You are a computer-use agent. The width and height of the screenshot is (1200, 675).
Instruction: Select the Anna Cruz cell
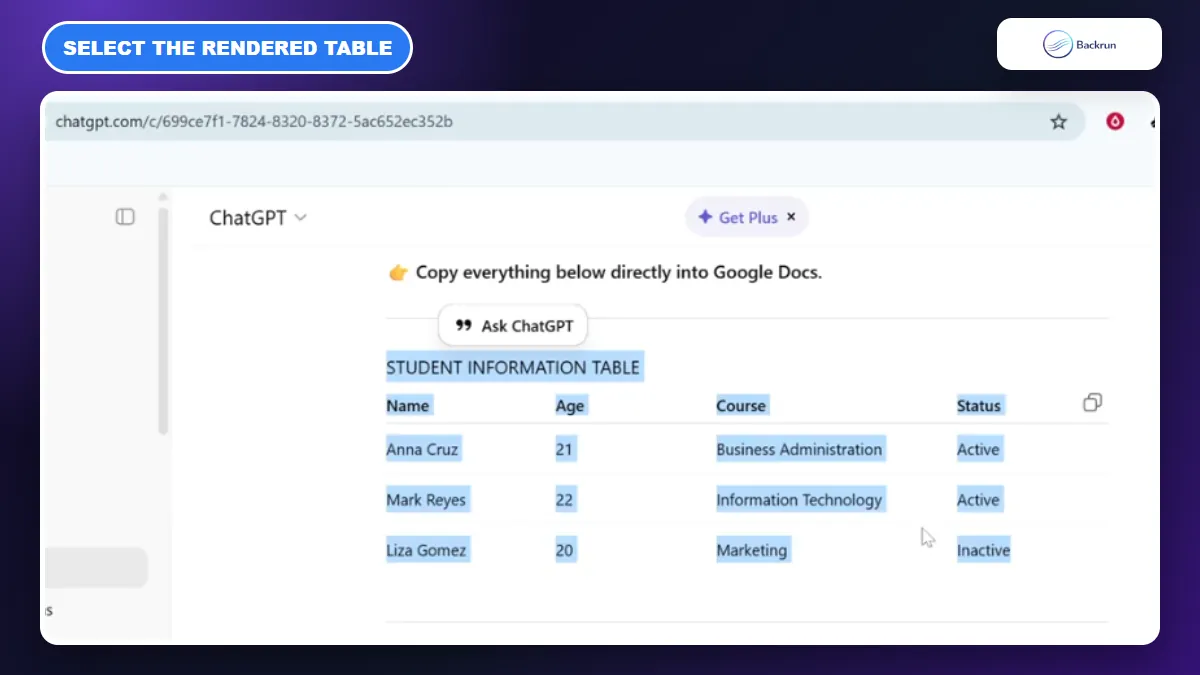click(x=422, y=450)
